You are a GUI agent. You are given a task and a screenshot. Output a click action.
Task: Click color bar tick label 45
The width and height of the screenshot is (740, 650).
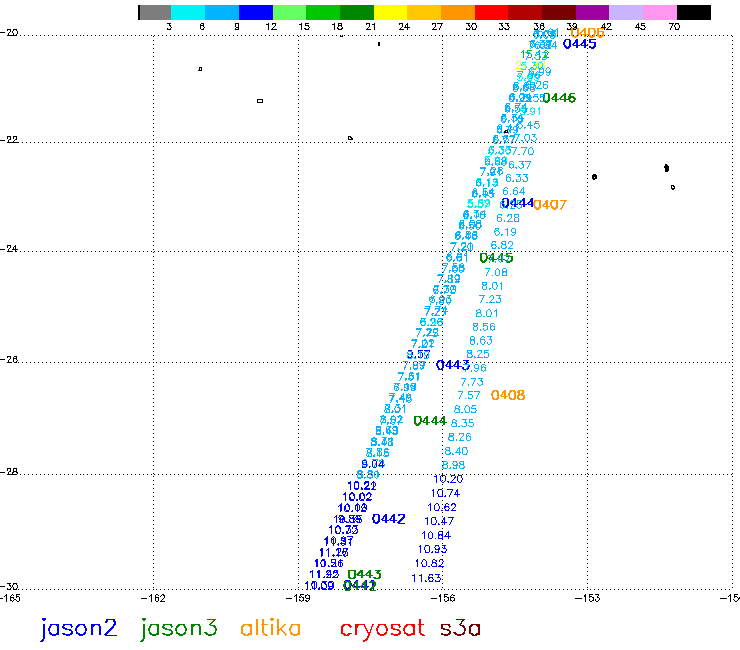pos(640,27)
